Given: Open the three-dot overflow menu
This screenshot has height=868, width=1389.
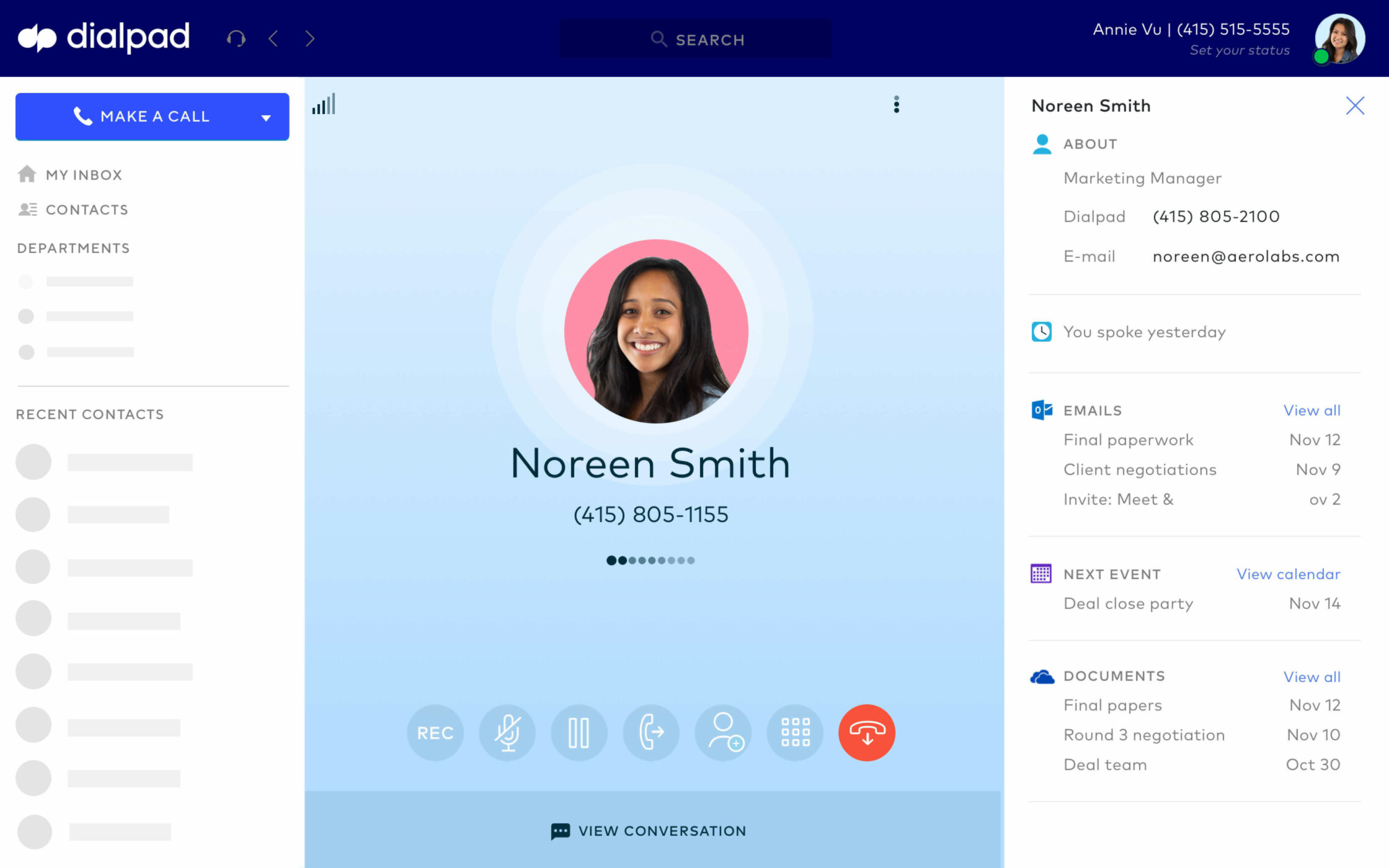Looking at the screenshot, I should coord(896,105).
